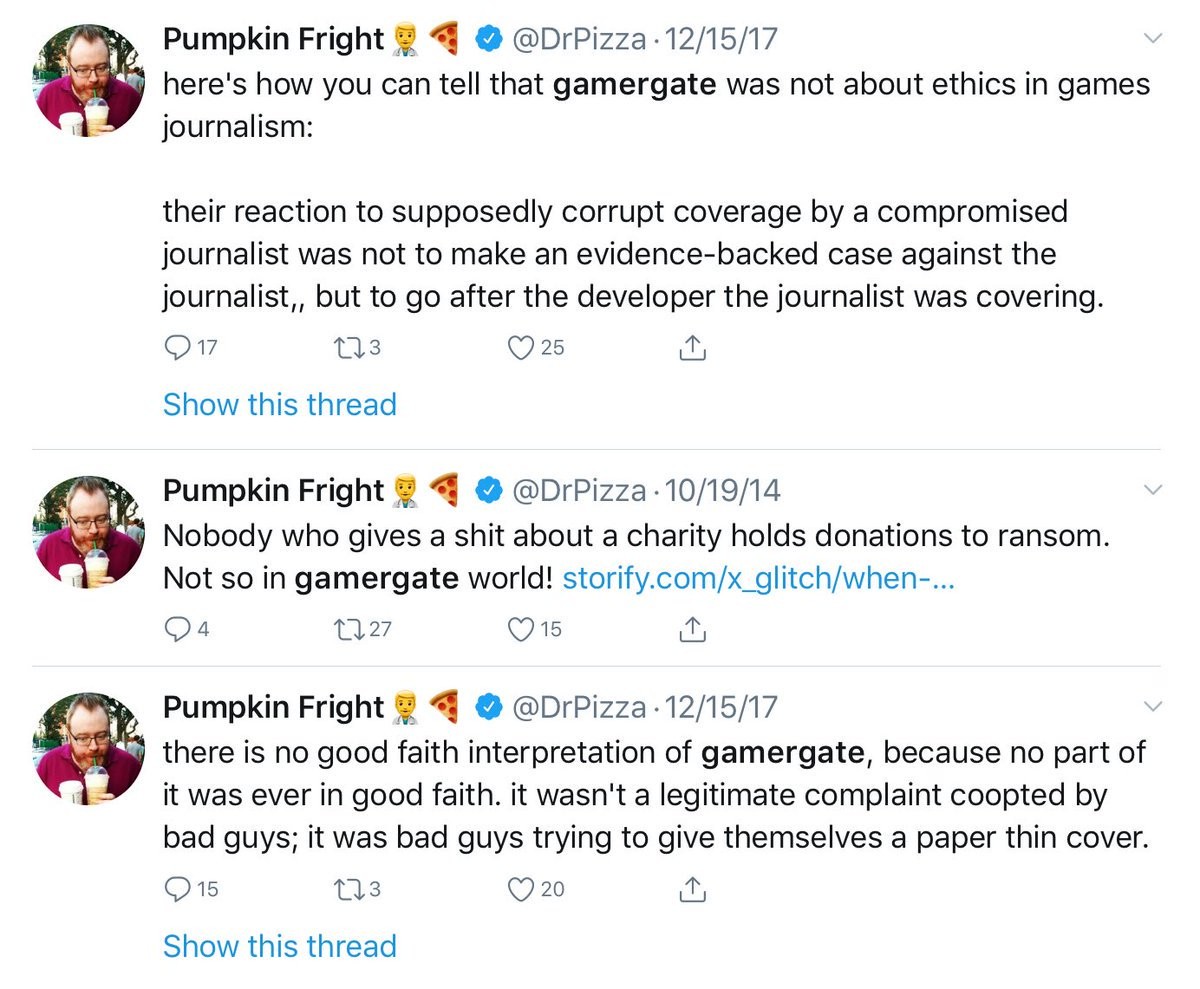Show this thread under the last tweet
The height and width of the screenshot is (989, 1200).
pos(280,945)
